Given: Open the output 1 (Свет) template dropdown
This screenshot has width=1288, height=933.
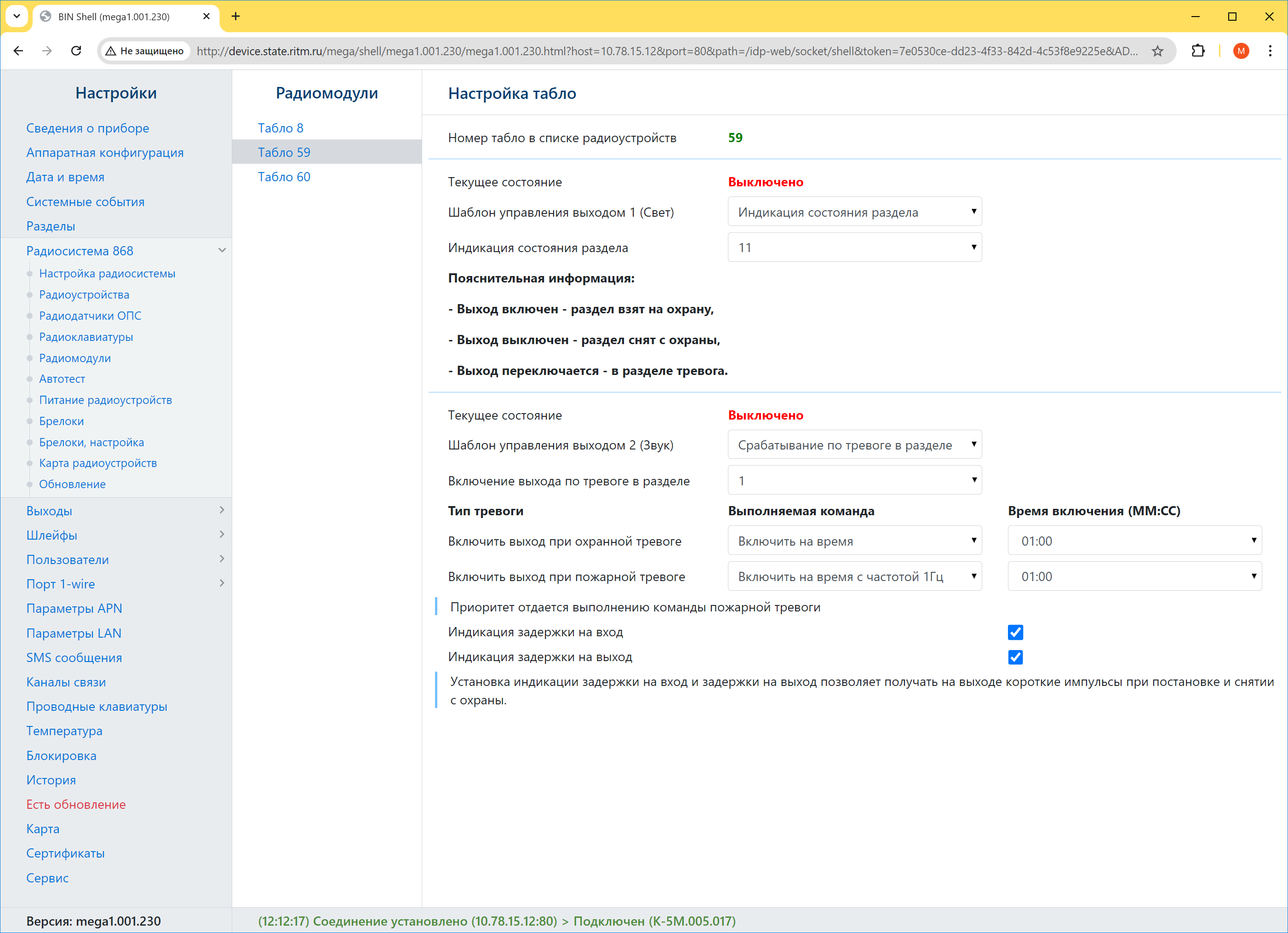Looking at the screenshot, I should click(854, 212).
